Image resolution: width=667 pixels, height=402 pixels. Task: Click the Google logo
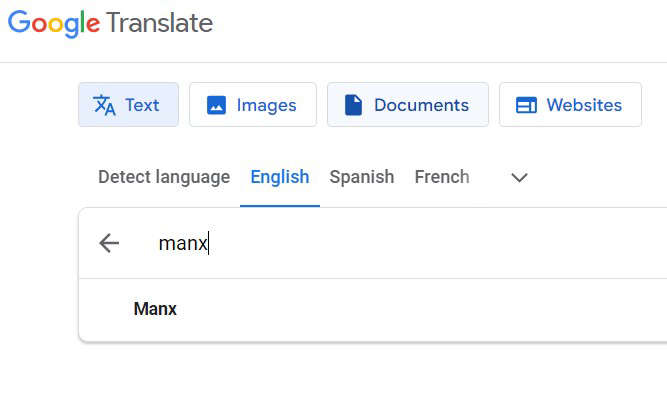pyautogui.click(x=54, y=23)
